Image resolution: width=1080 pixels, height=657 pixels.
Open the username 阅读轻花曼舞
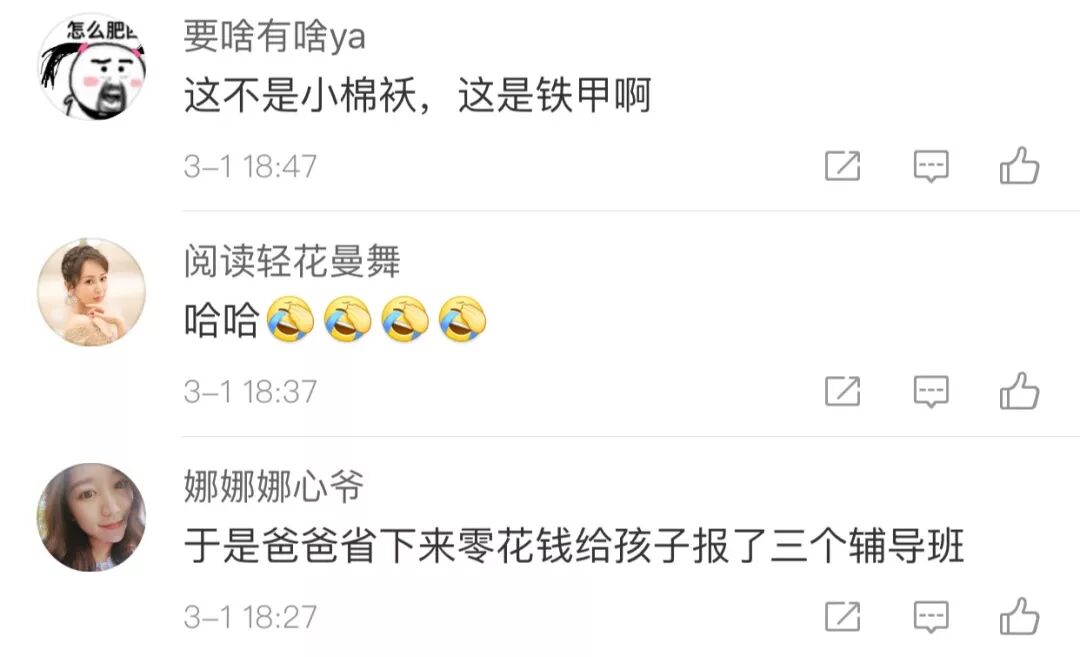click(x=292, y=261)
